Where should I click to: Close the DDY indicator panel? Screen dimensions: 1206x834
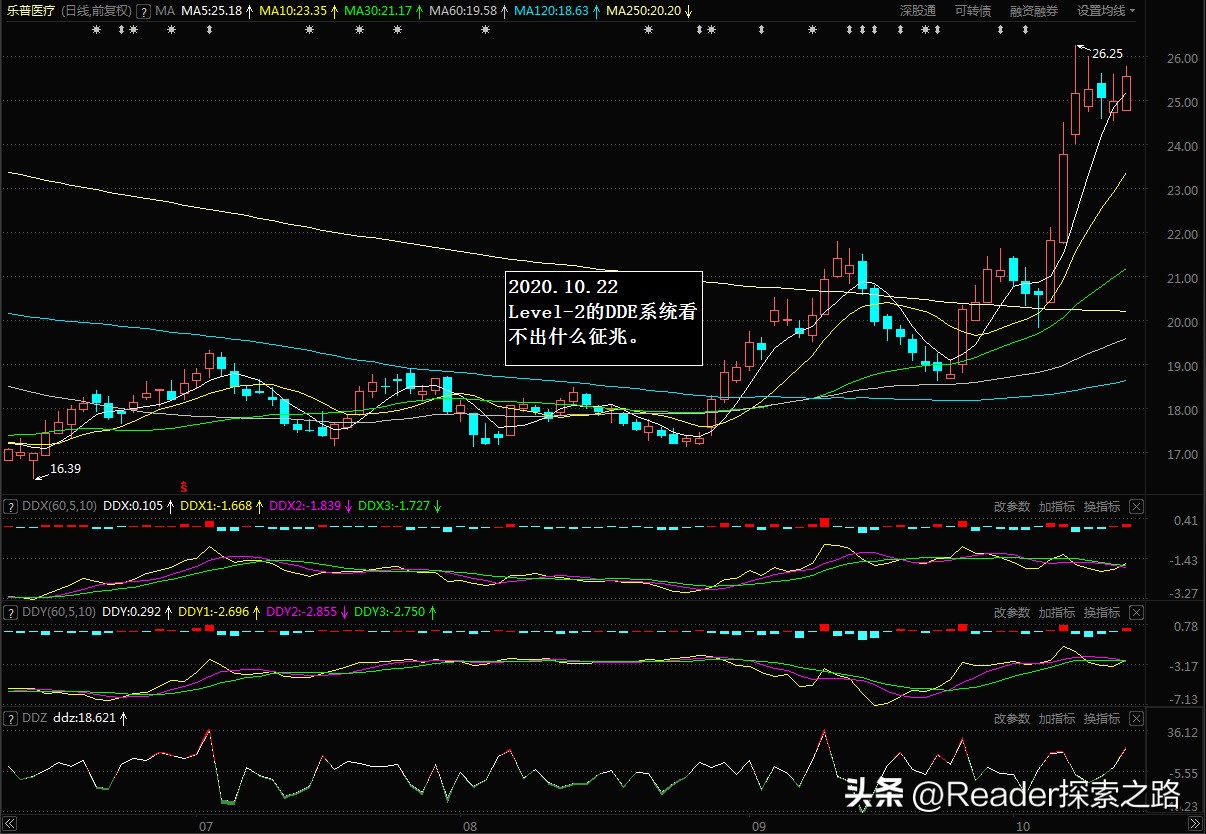tap(1136, 612)
